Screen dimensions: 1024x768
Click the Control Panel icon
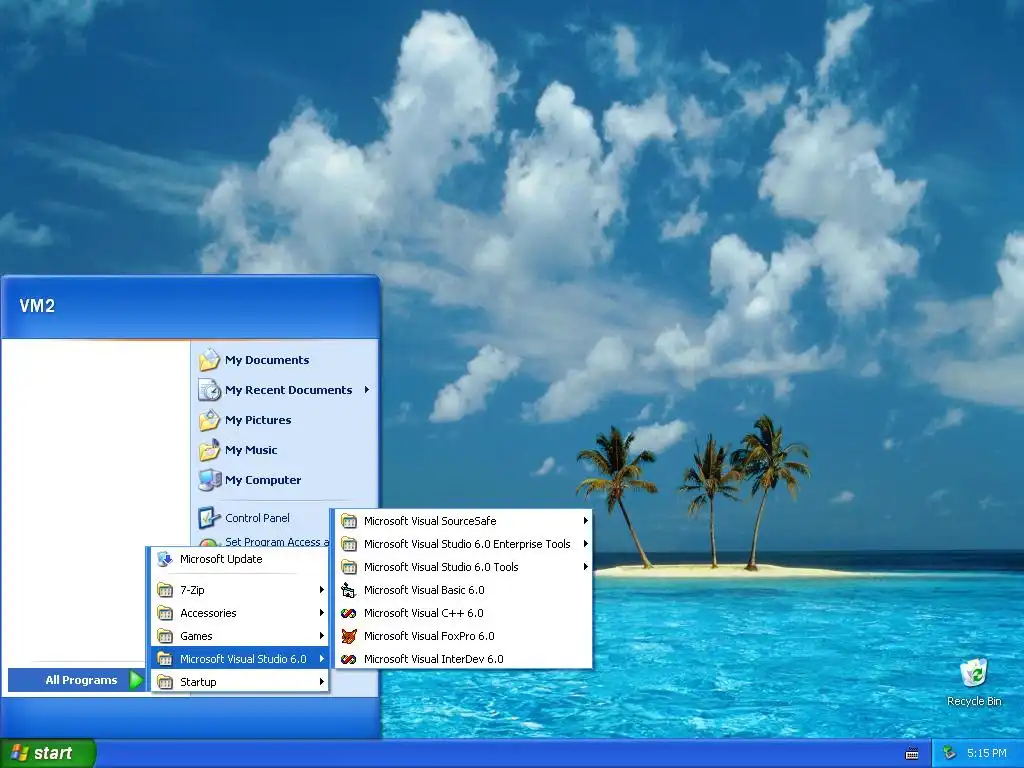(209, 518)
